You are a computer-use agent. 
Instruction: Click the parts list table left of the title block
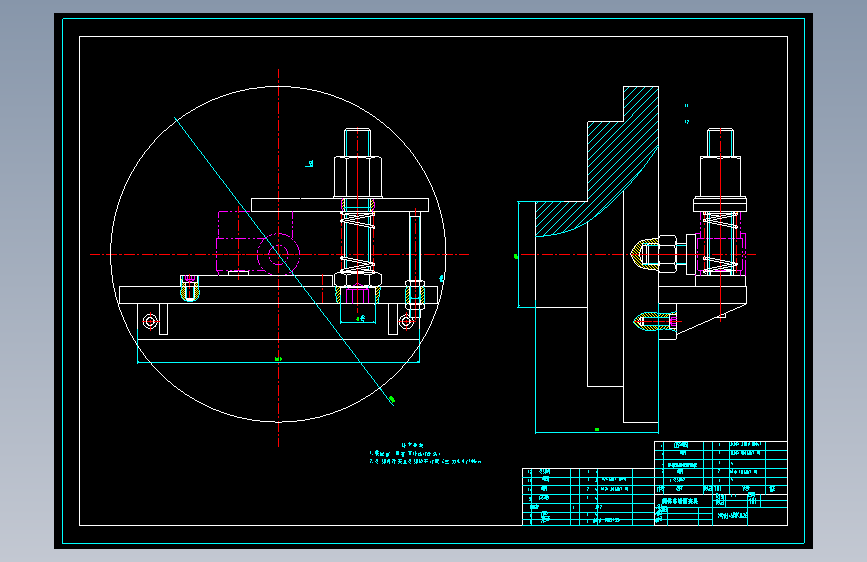[x=588, y=497]
